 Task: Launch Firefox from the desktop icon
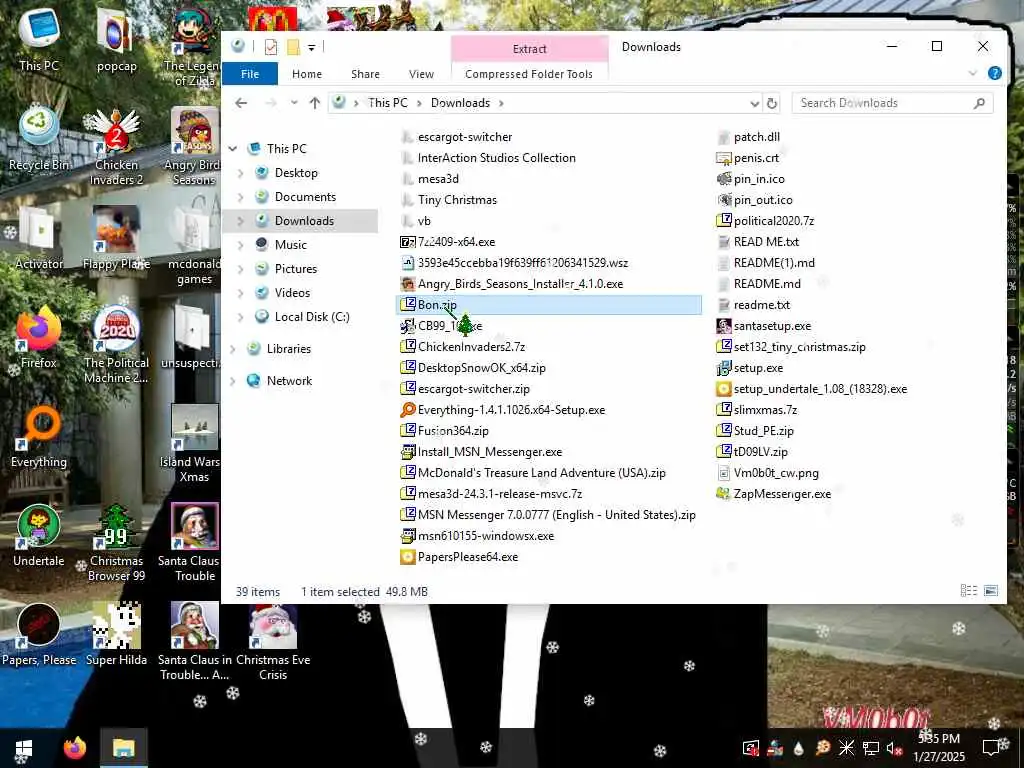39,337
